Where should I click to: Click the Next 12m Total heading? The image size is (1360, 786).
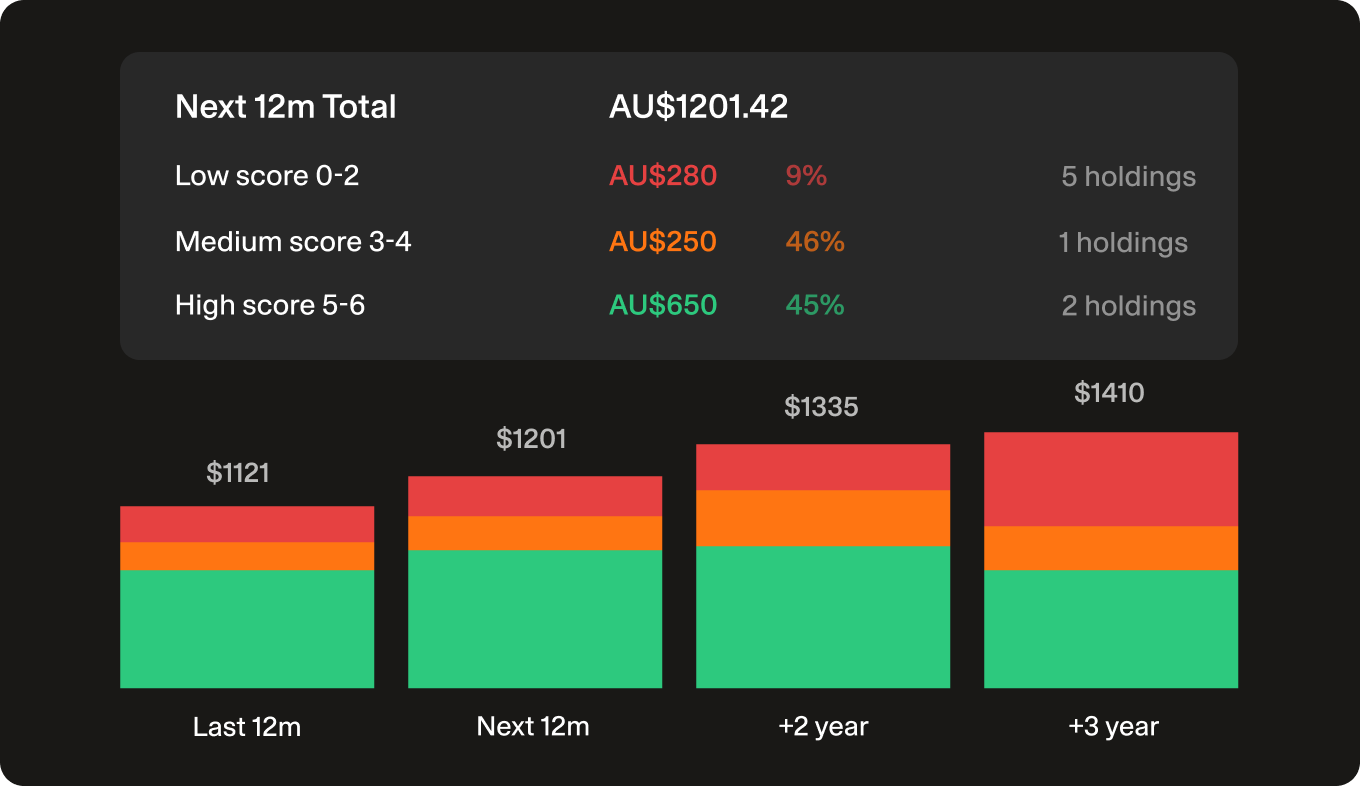286,107
